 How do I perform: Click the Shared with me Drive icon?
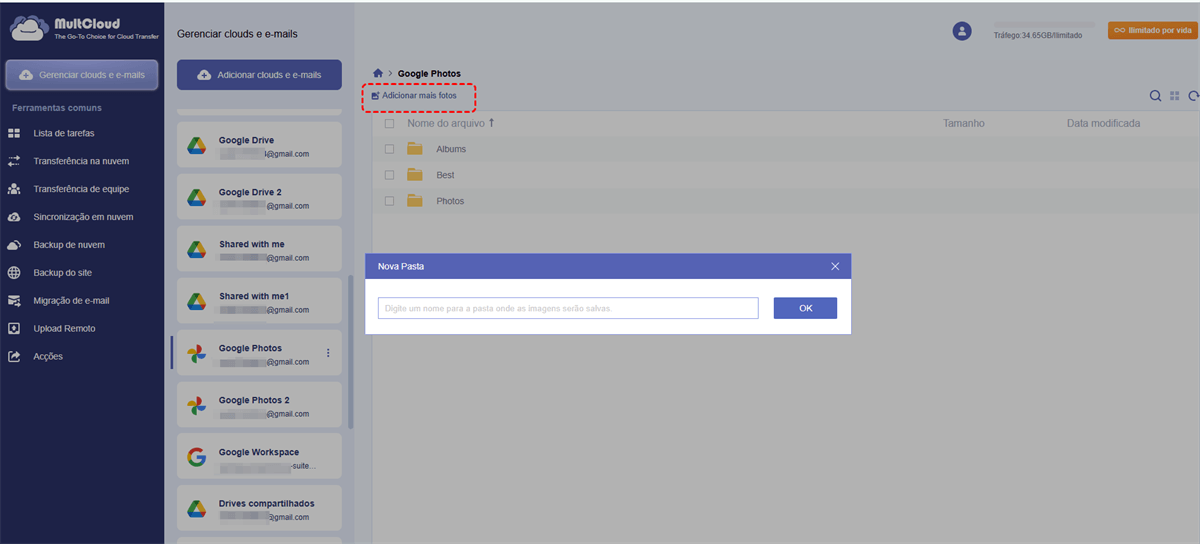(x=197, y=250)
